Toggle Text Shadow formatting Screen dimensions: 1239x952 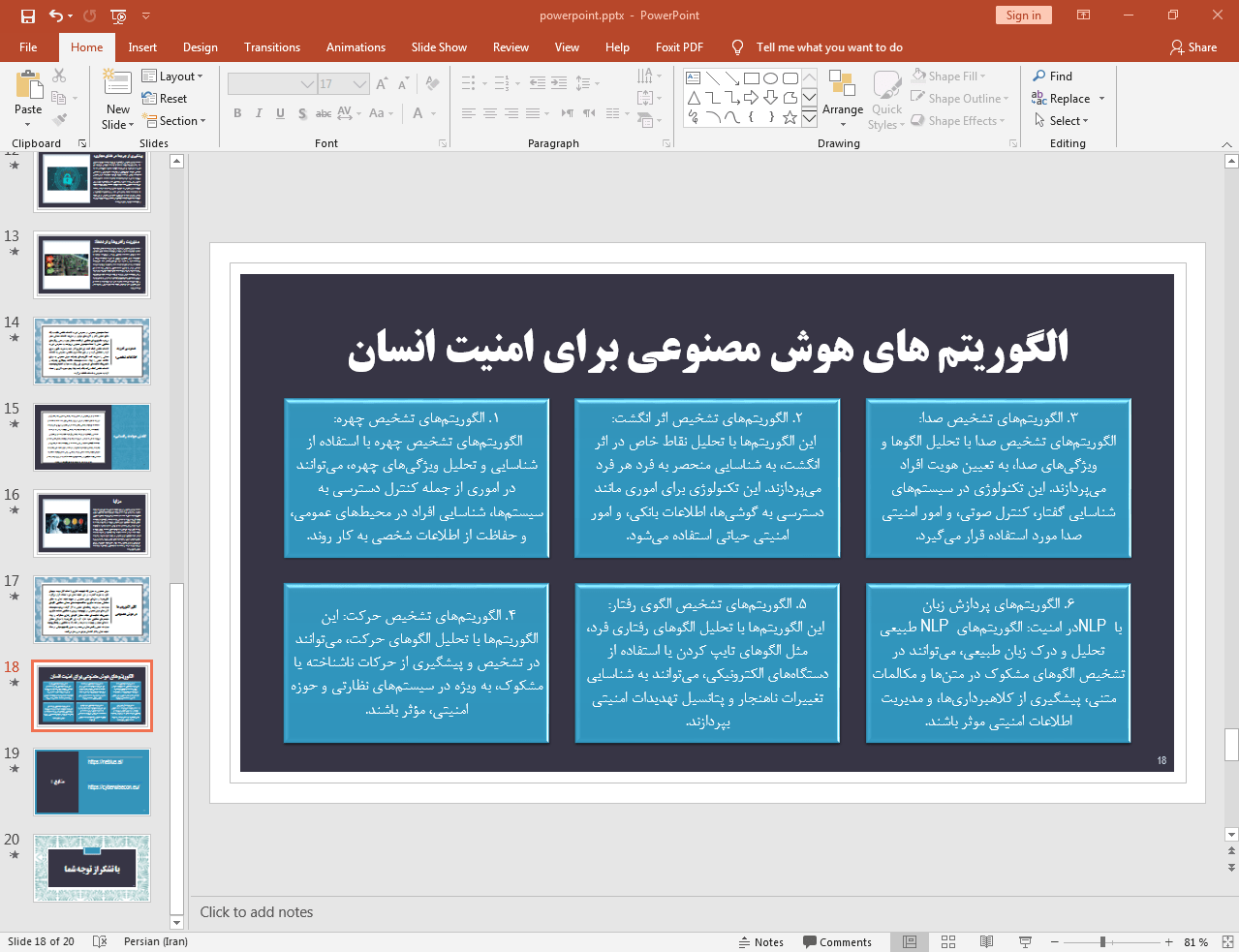point(302,113)
